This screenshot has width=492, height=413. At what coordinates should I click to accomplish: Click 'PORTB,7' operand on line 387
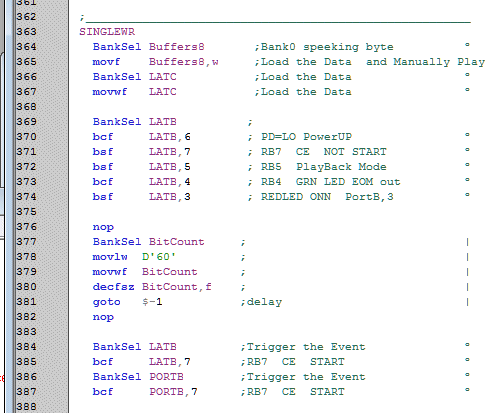(173, 392)
